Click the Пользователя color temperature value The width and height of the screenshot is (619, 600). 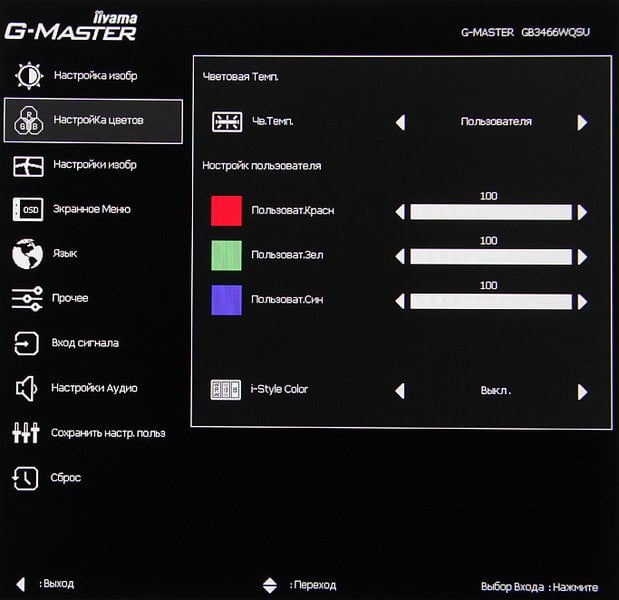[x=496, y=122]
